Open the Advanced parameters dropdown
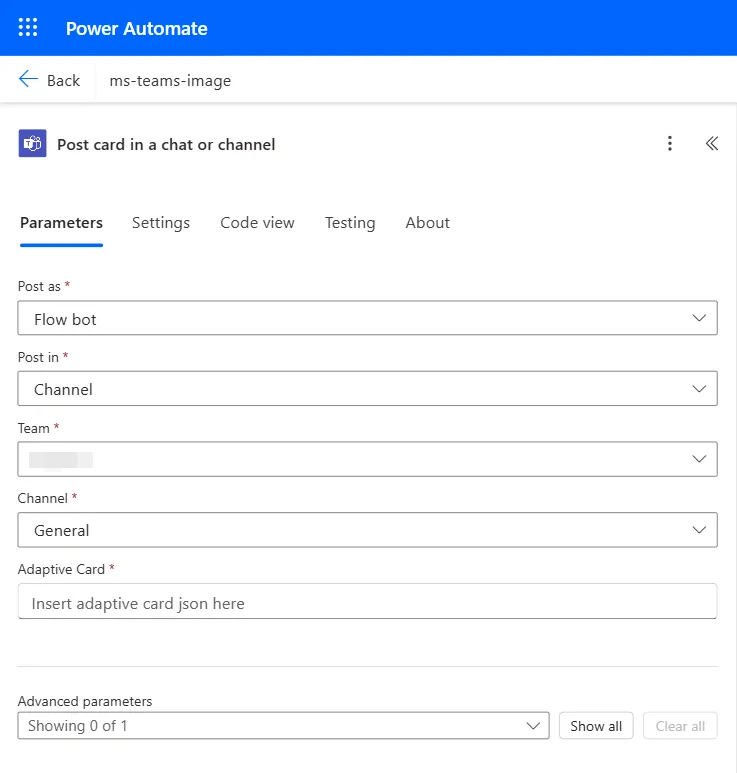 click(x=283, y=726)
